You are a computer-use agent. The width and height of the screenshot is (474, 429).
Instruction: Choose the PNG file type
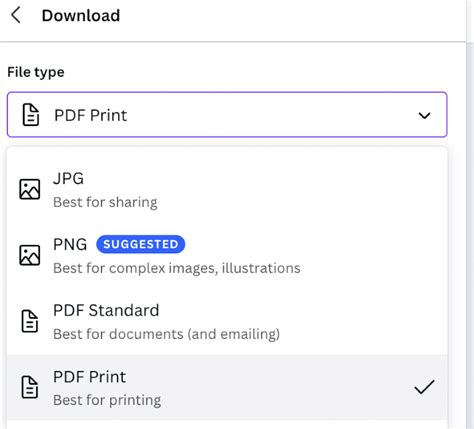click(227, 256)
